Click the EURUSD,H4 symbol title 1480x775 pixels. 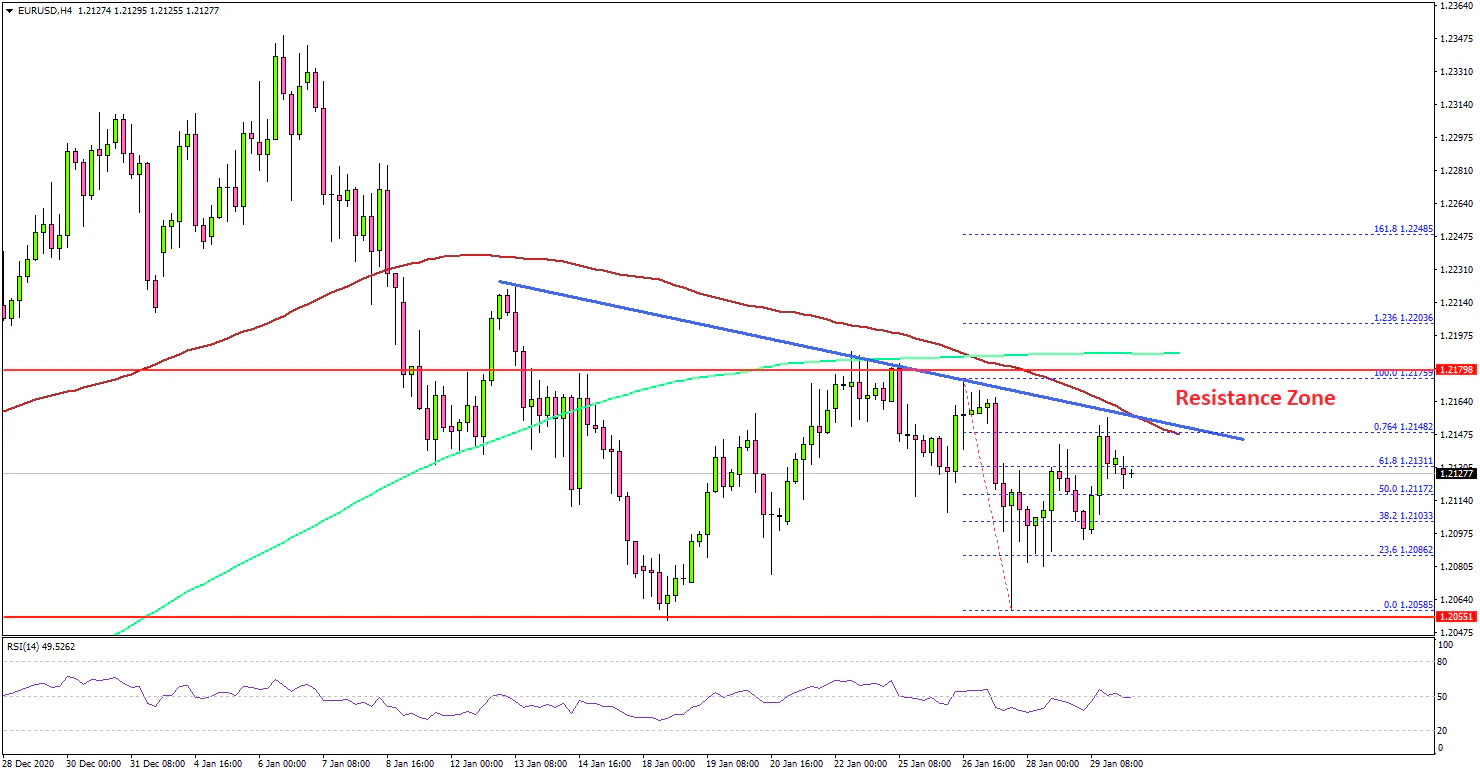pos(44,10)
